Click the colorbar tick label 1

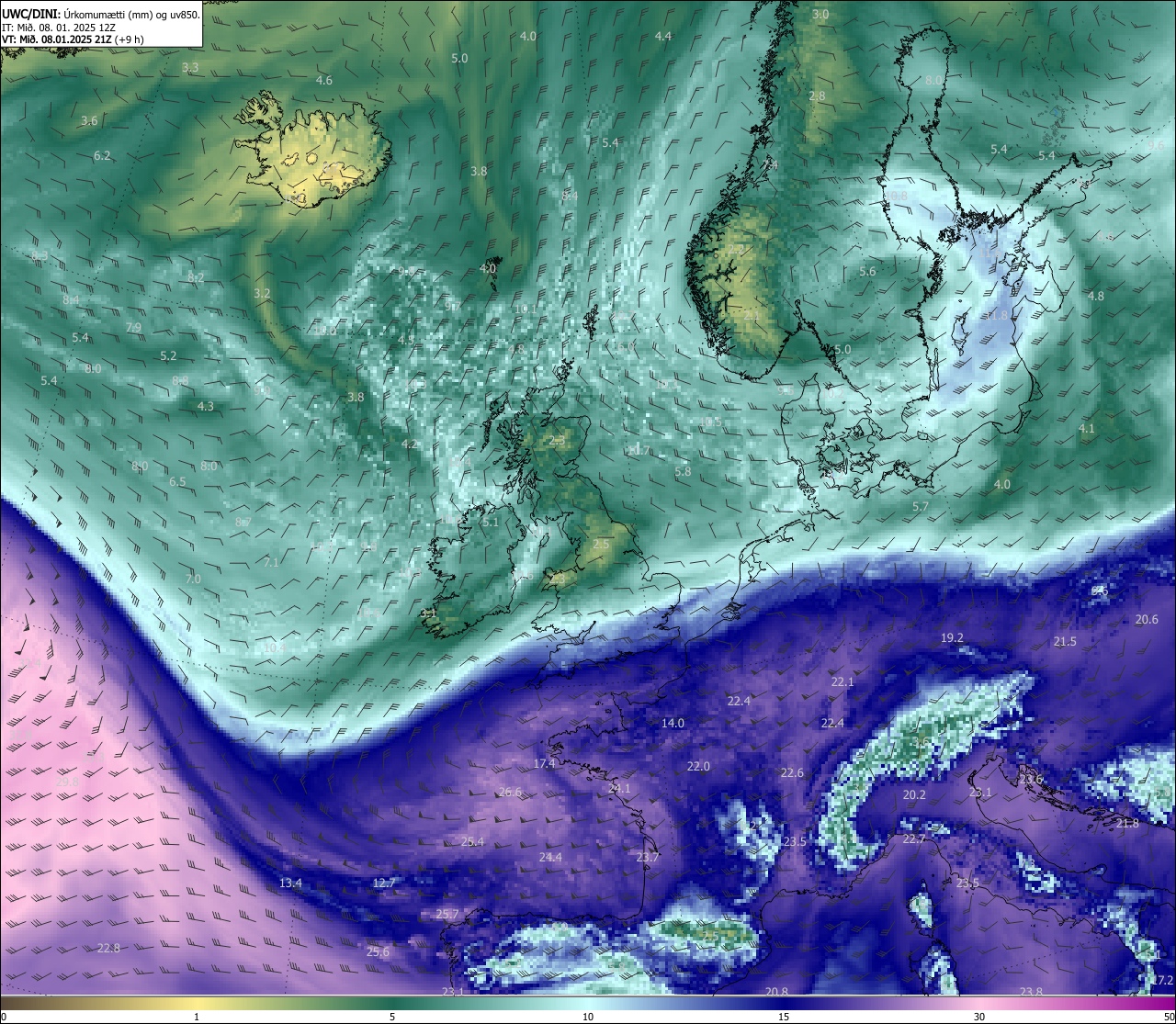point(196,1018)
